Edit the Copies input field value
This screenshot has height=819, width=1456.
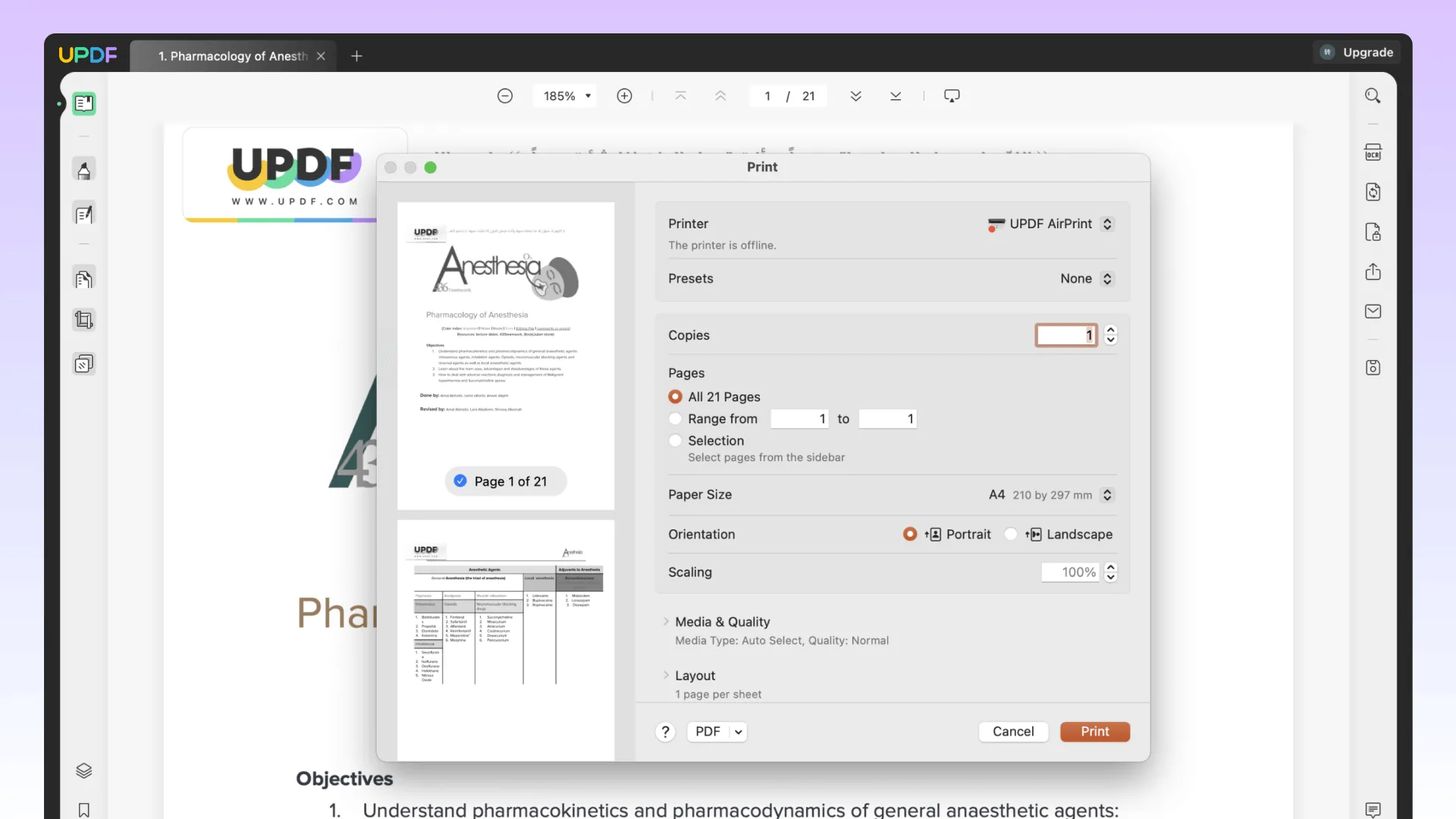[1064, 335]
